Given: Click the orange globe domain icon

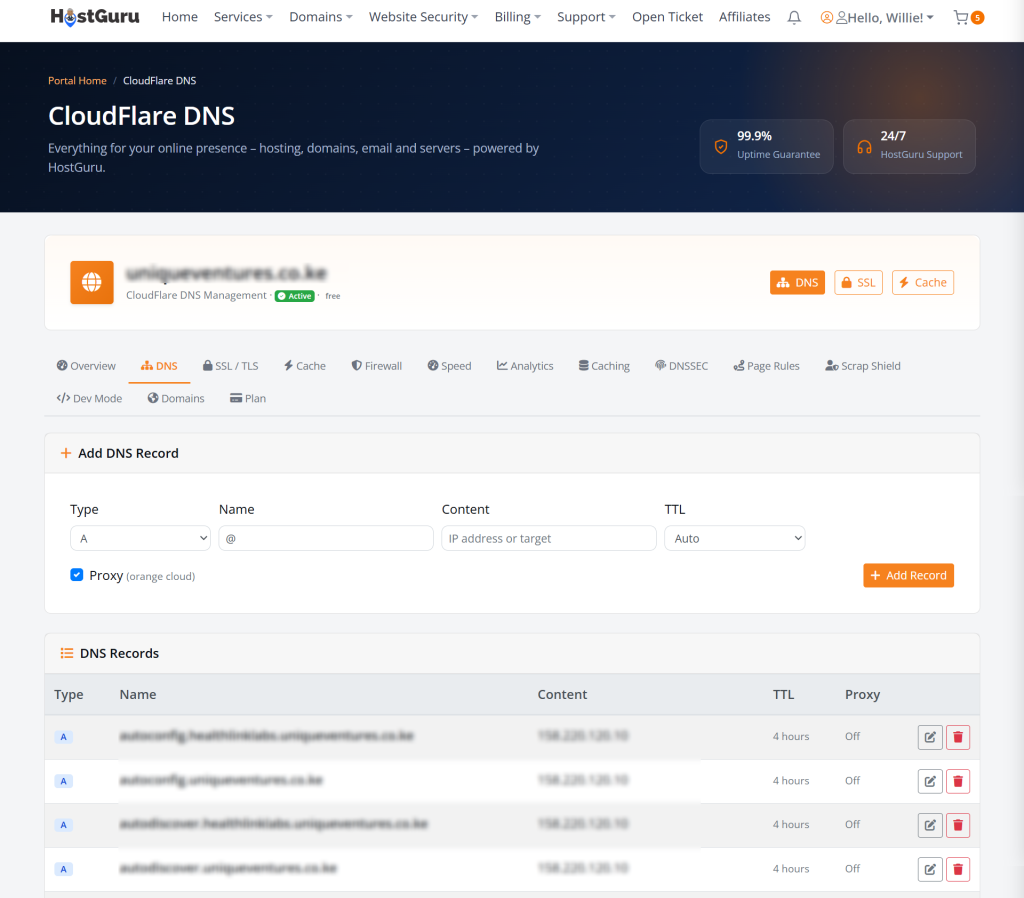Looking at the screenshot, I should 92,283.
